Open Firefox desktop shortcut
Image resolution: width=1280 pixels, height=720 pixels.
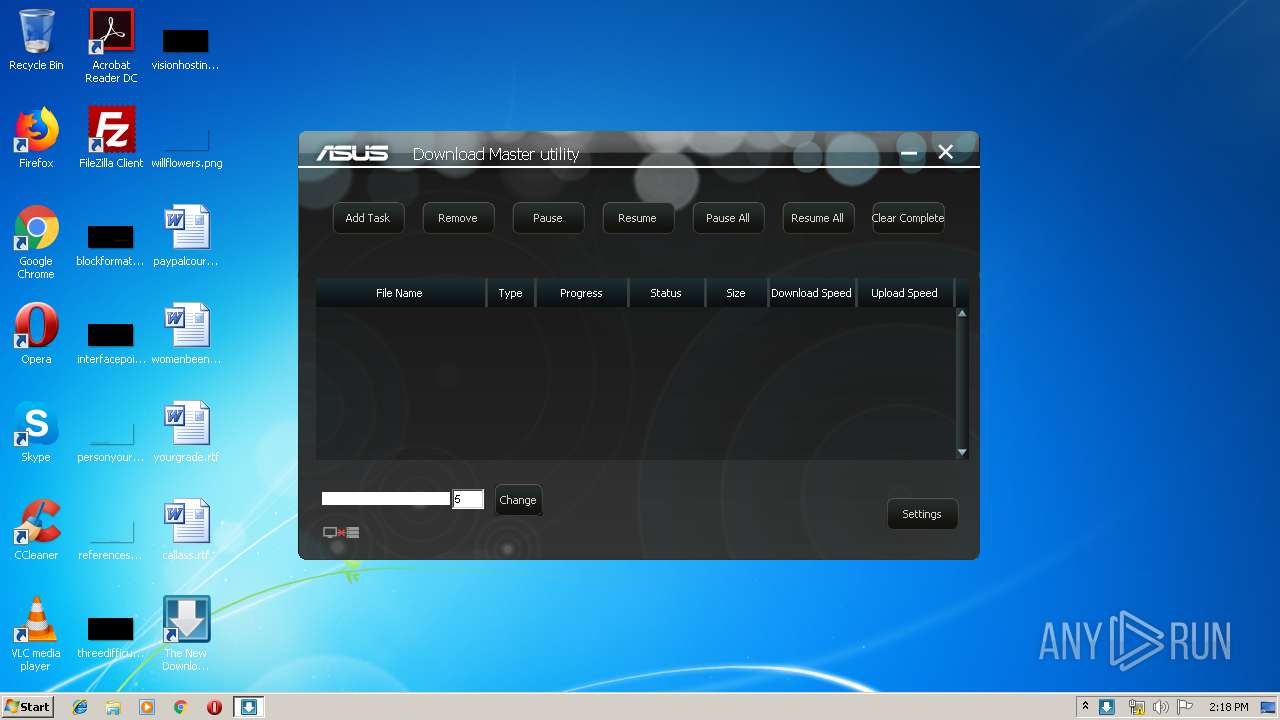point(36,138)
